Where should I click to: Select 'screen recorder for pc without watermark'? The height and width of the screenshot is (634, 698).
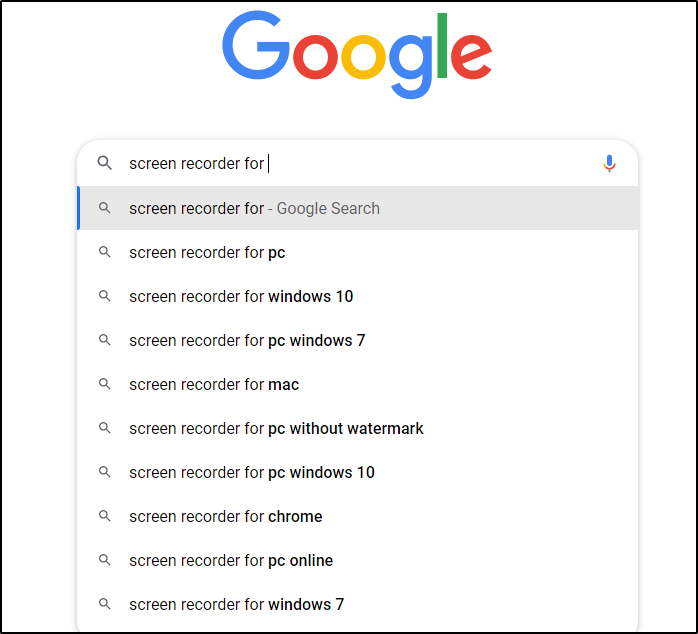[276, 428]
